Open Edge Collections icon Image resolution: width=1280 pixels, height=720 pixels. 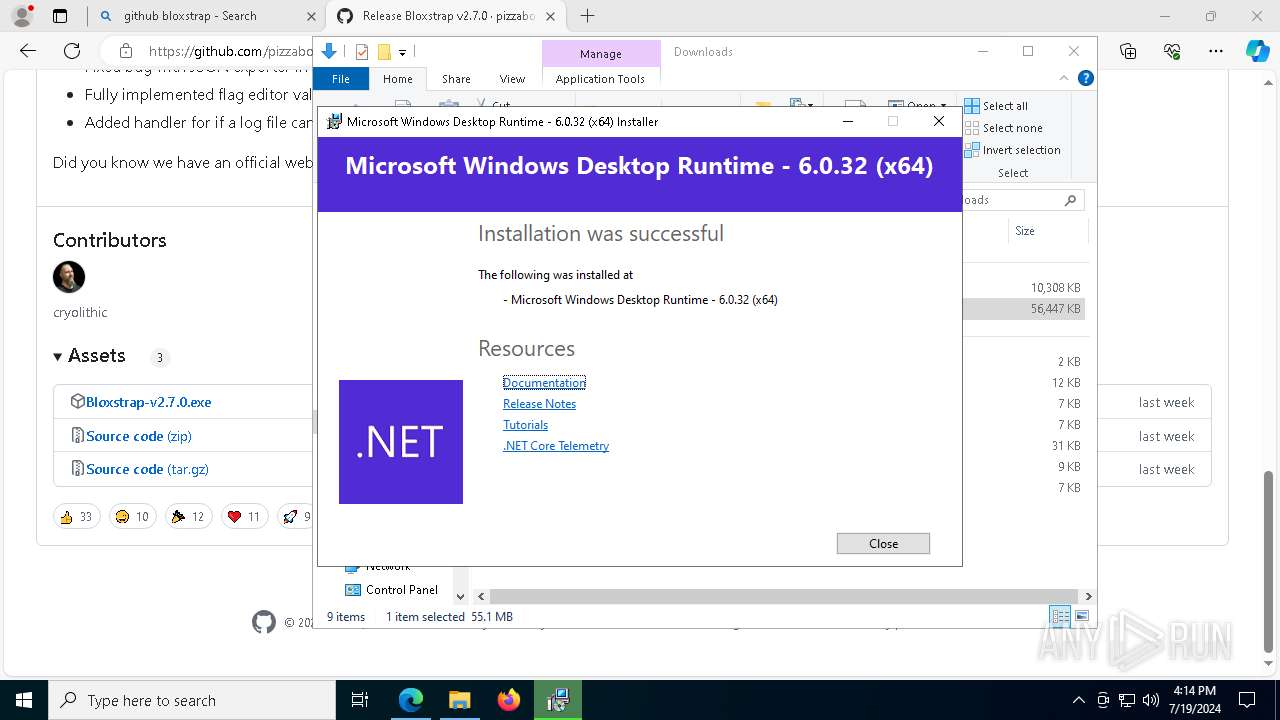tap(1128, 51)
